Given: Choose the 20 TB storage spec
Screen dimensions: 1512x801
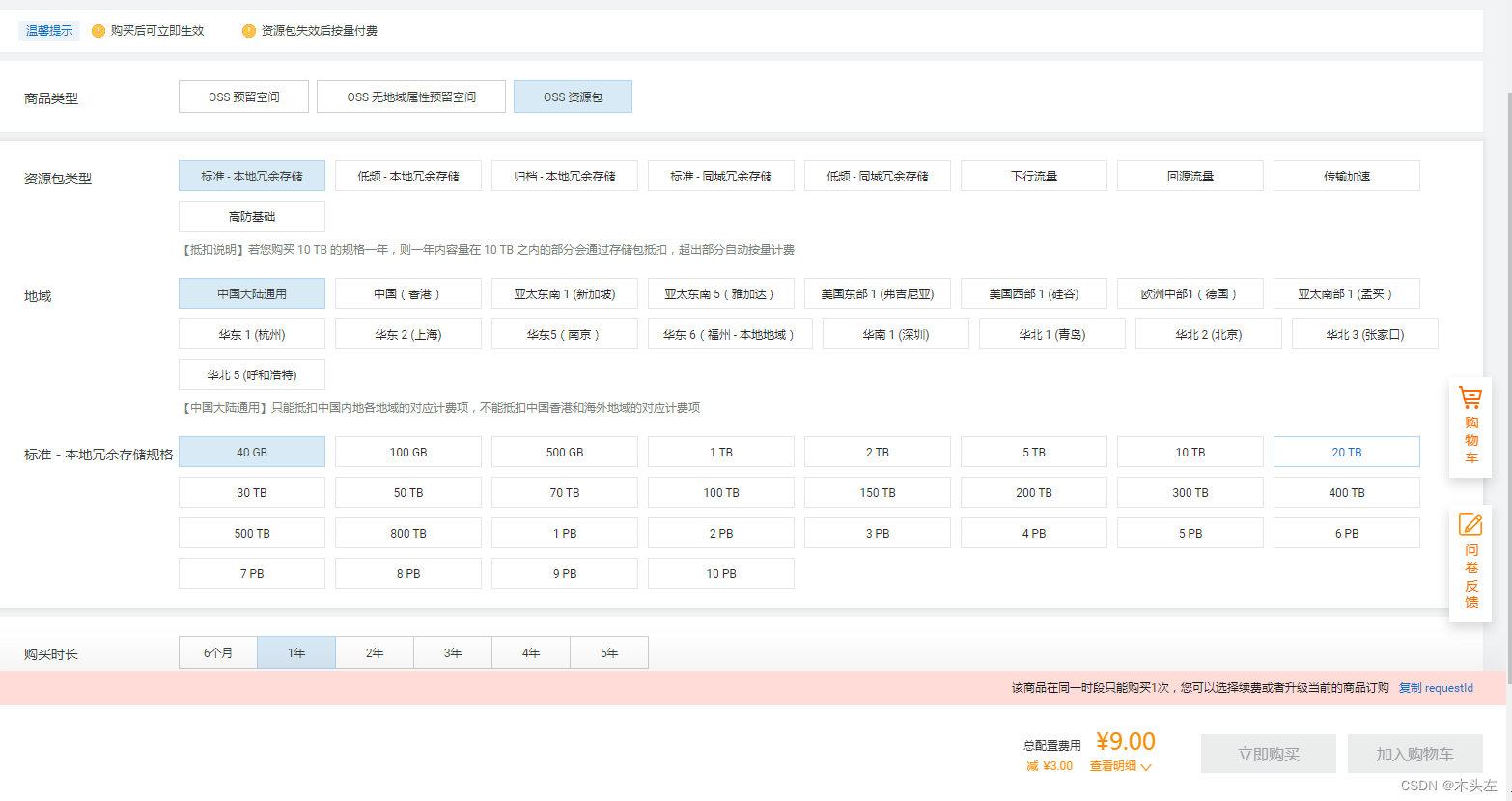Looking at the screenshot, I should [1347, 452].
